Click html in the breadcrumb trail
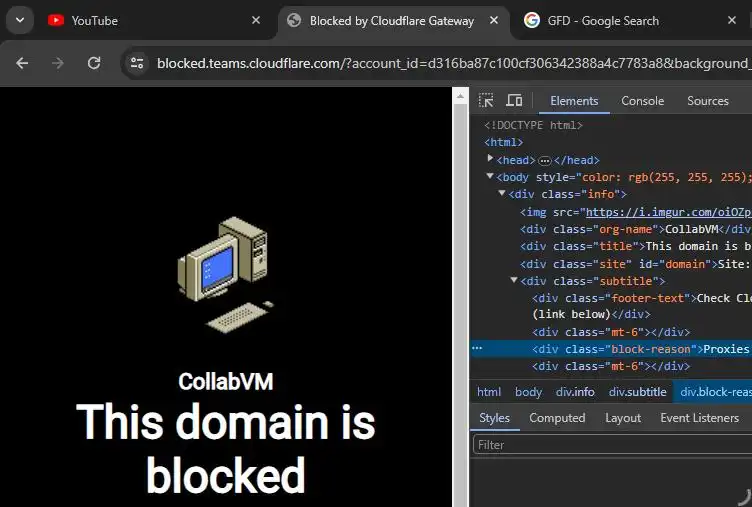752x507 pixels. click(489, 392)
